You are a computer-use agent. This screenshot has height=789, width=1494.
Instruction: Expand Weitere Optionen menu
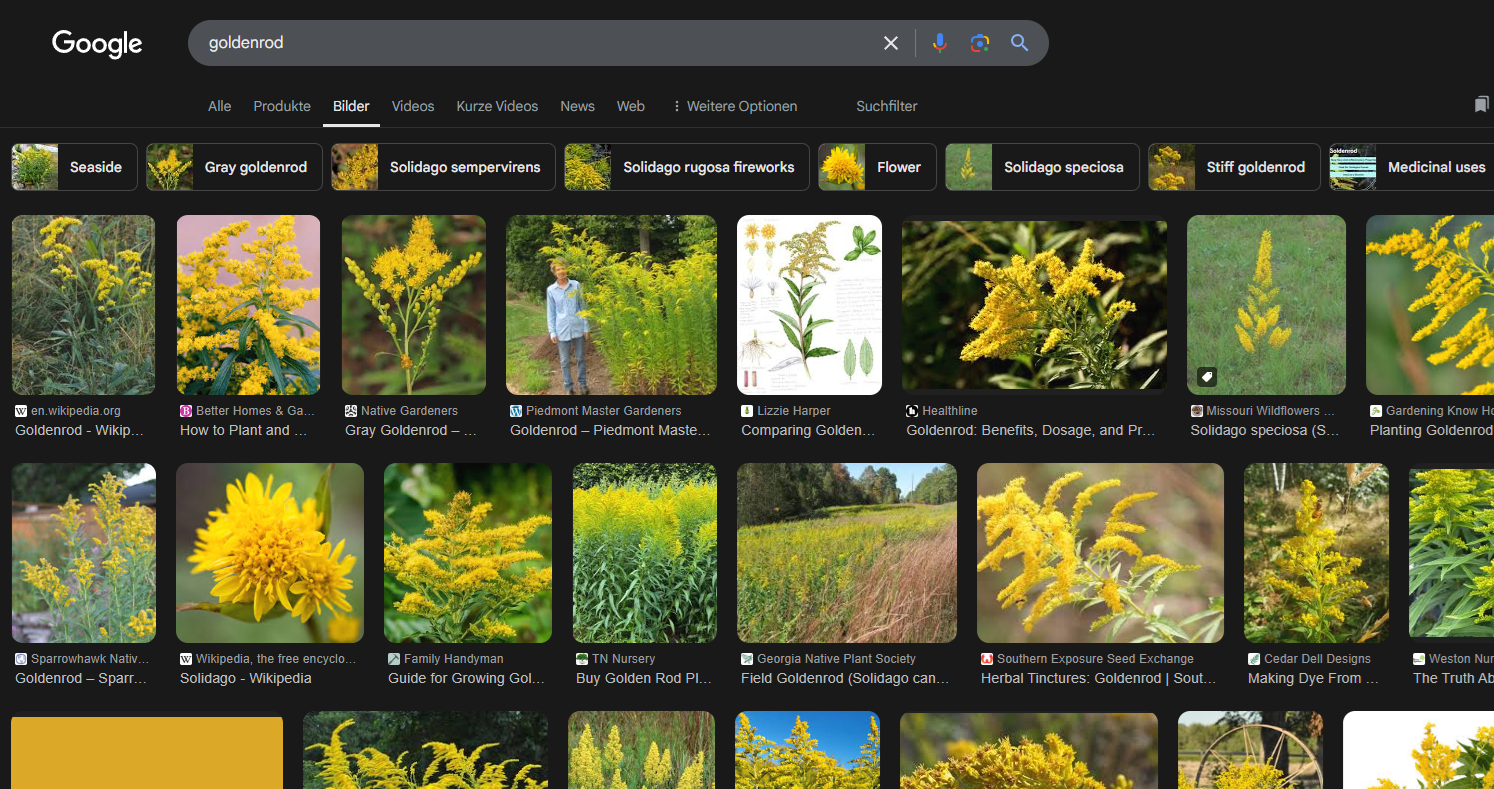735,106
